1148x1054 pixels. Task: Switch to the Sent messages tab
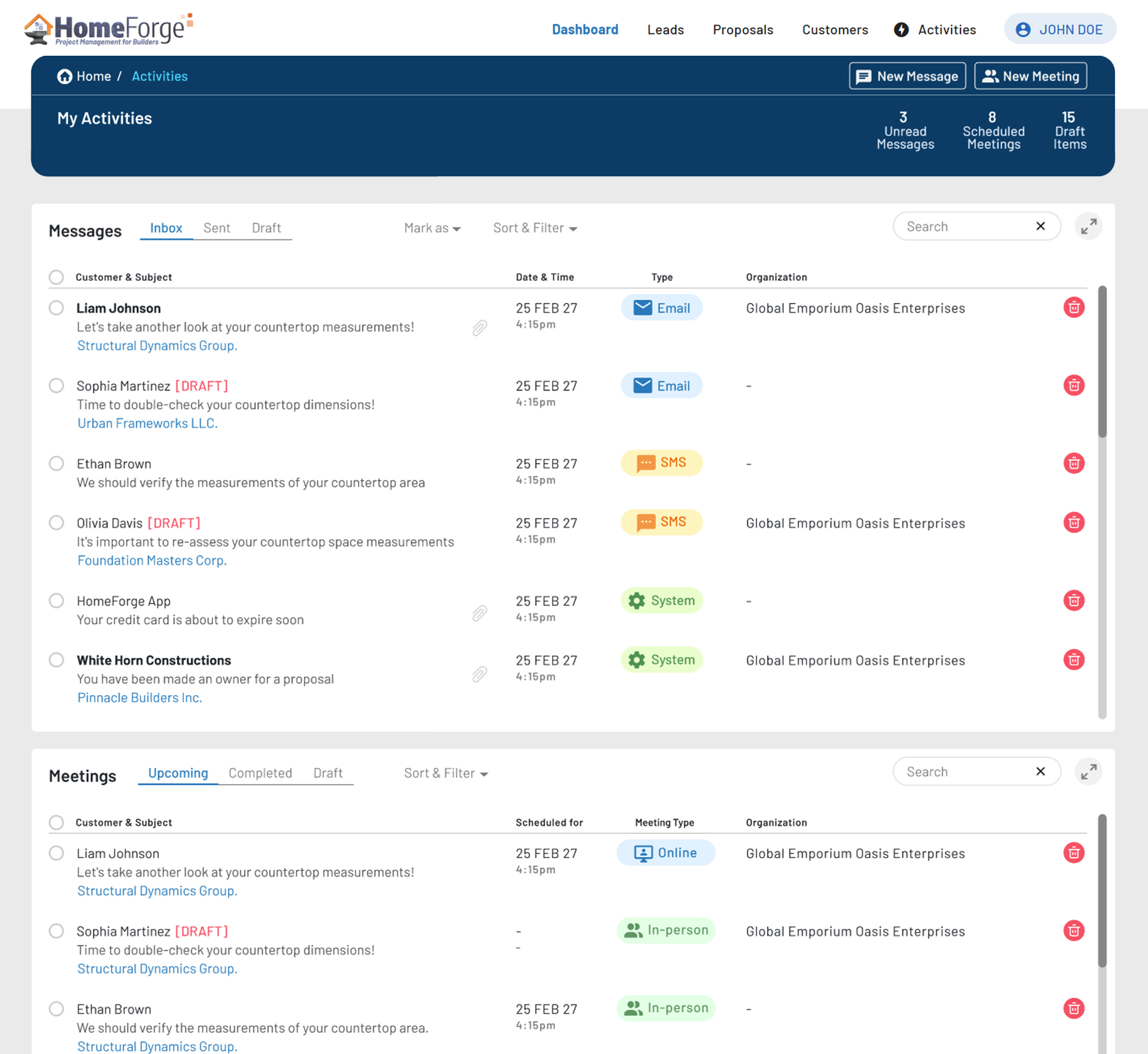[x=216, y=228]
